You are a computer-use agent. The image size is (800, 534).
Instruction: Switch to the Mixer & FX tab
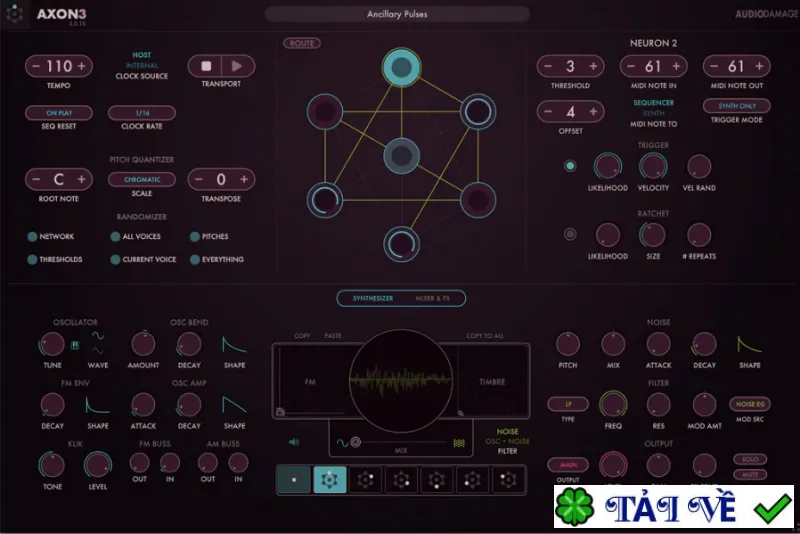[433, 298]
